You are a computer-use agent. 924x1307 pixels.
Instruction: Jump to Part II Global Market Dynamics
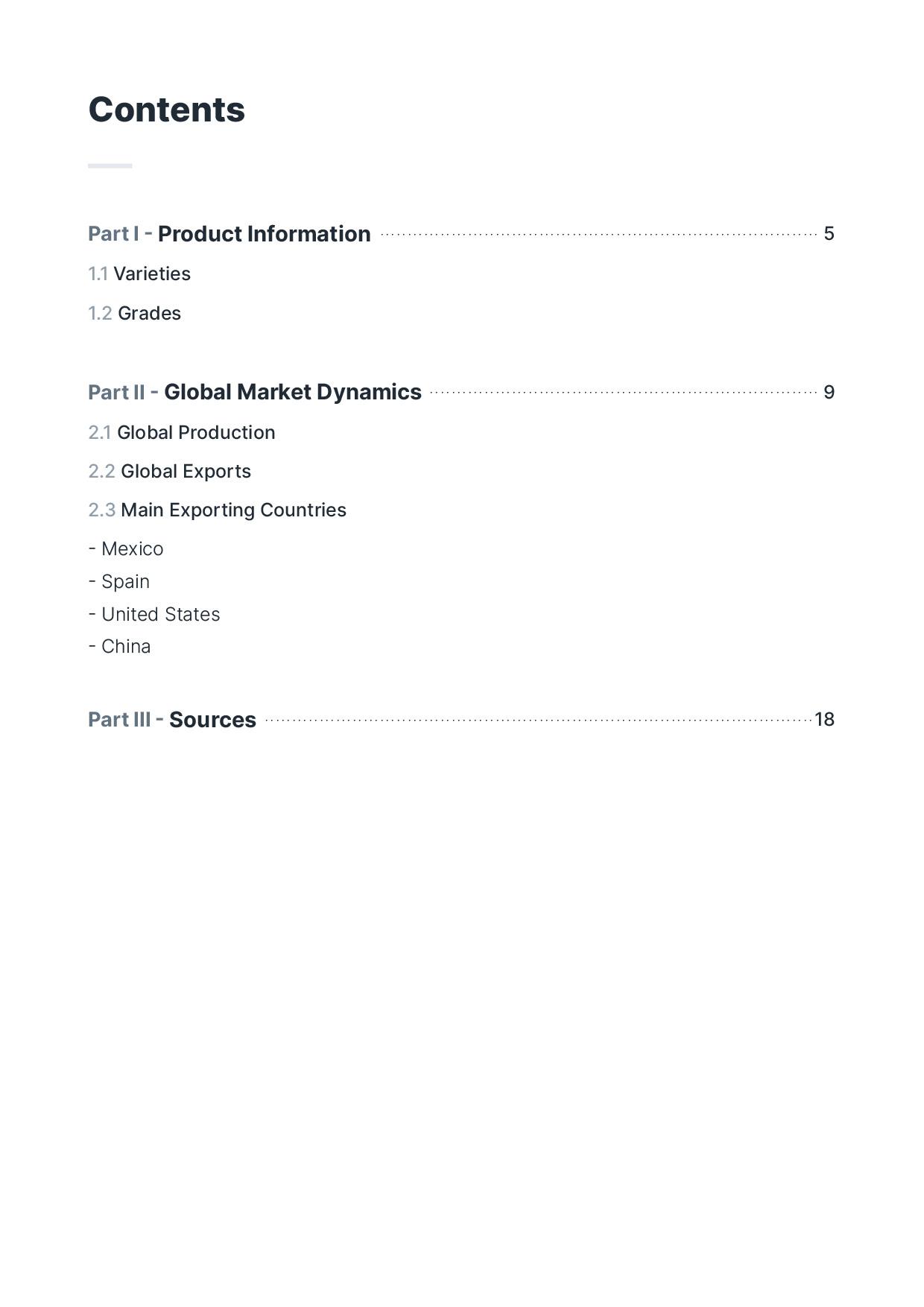tap(255, 393)
